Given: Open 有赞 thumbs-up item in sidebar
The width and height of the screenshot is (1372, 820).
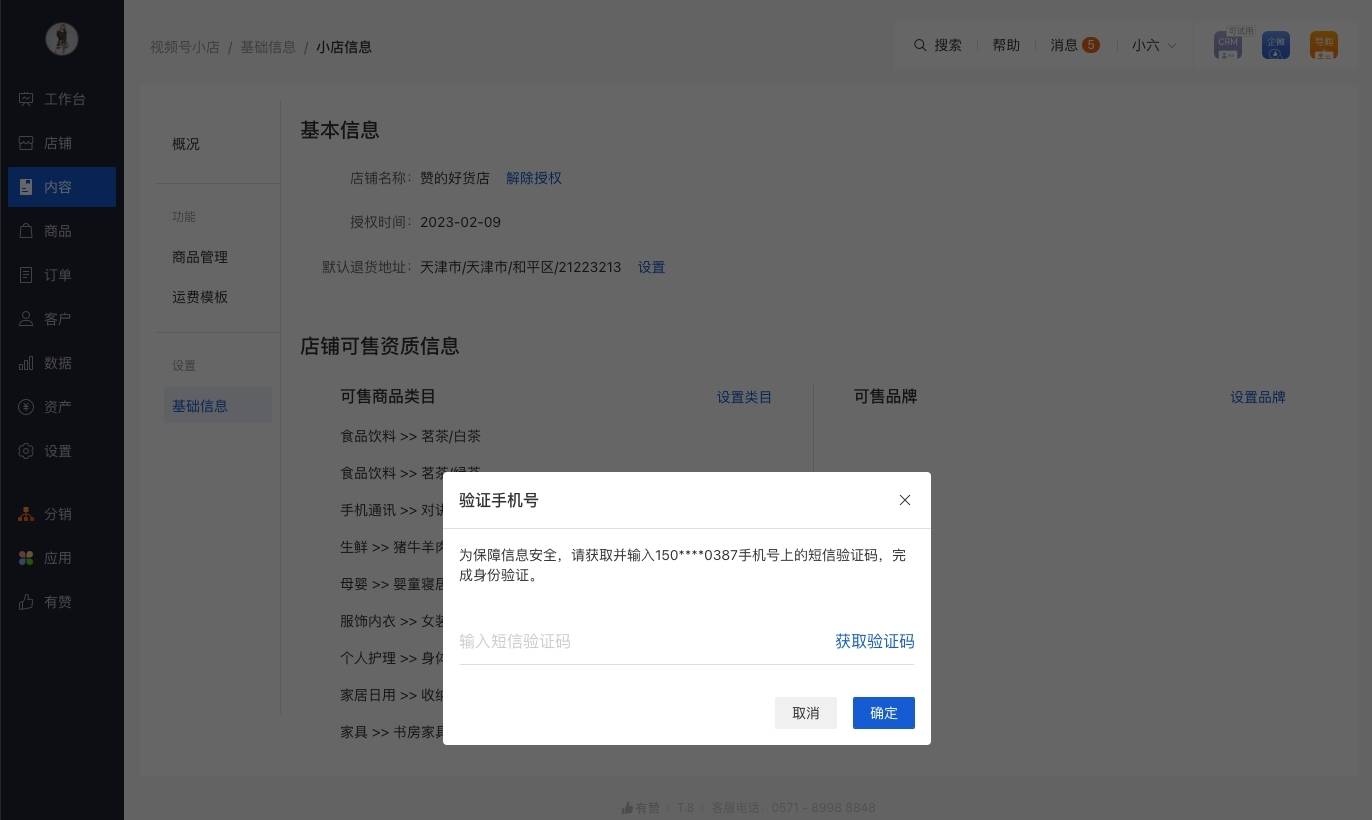Looking at the screenshot, I should pos(62,602).
